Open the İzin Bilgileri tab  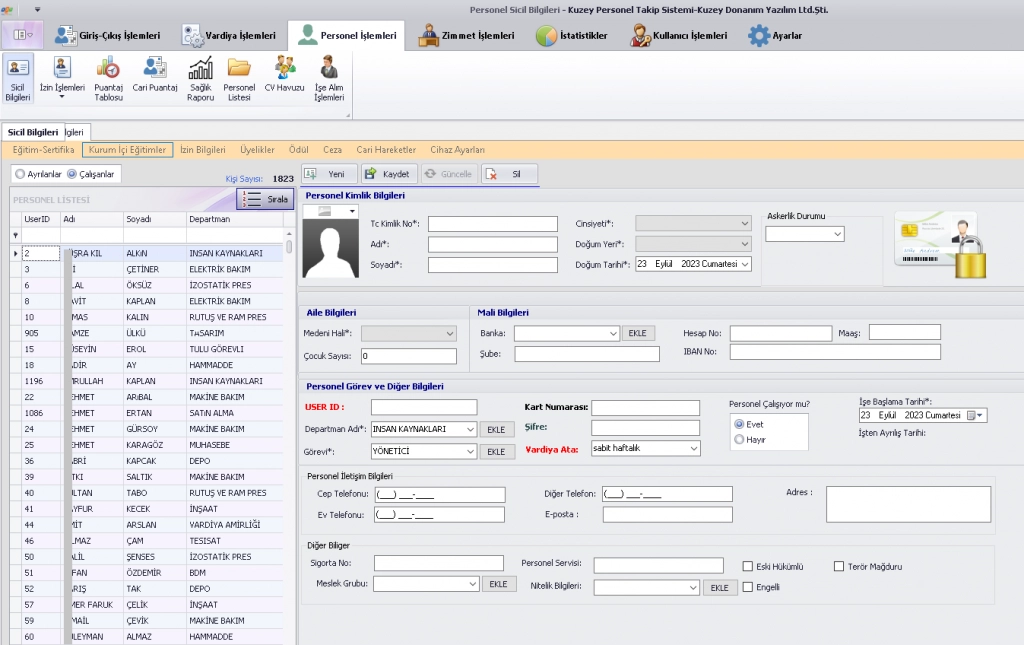pos(202,150)
